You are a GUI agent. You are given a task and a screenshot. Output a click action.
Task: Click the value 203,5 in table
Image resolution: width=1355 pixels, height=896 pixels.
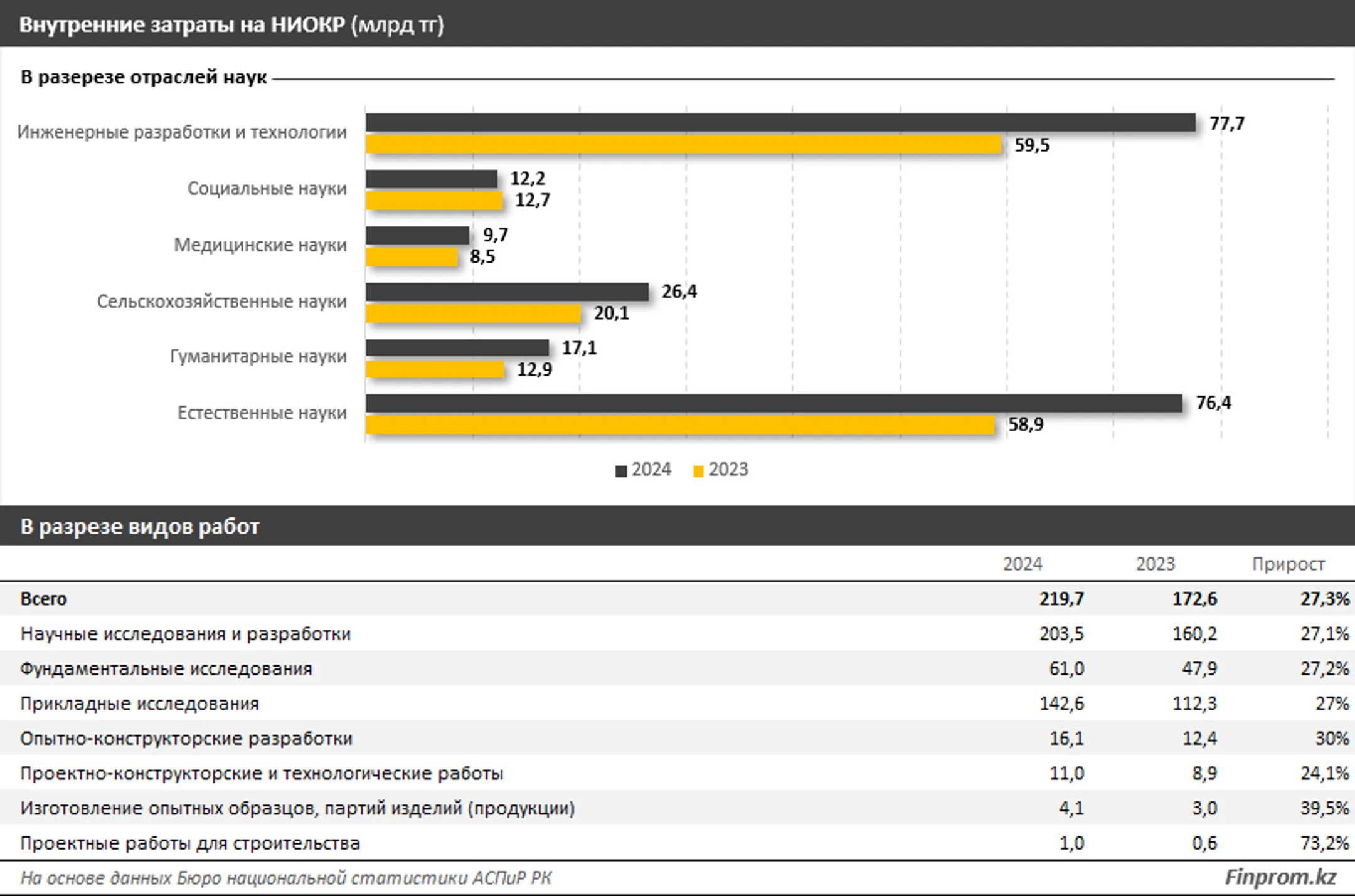[1061, 634]
